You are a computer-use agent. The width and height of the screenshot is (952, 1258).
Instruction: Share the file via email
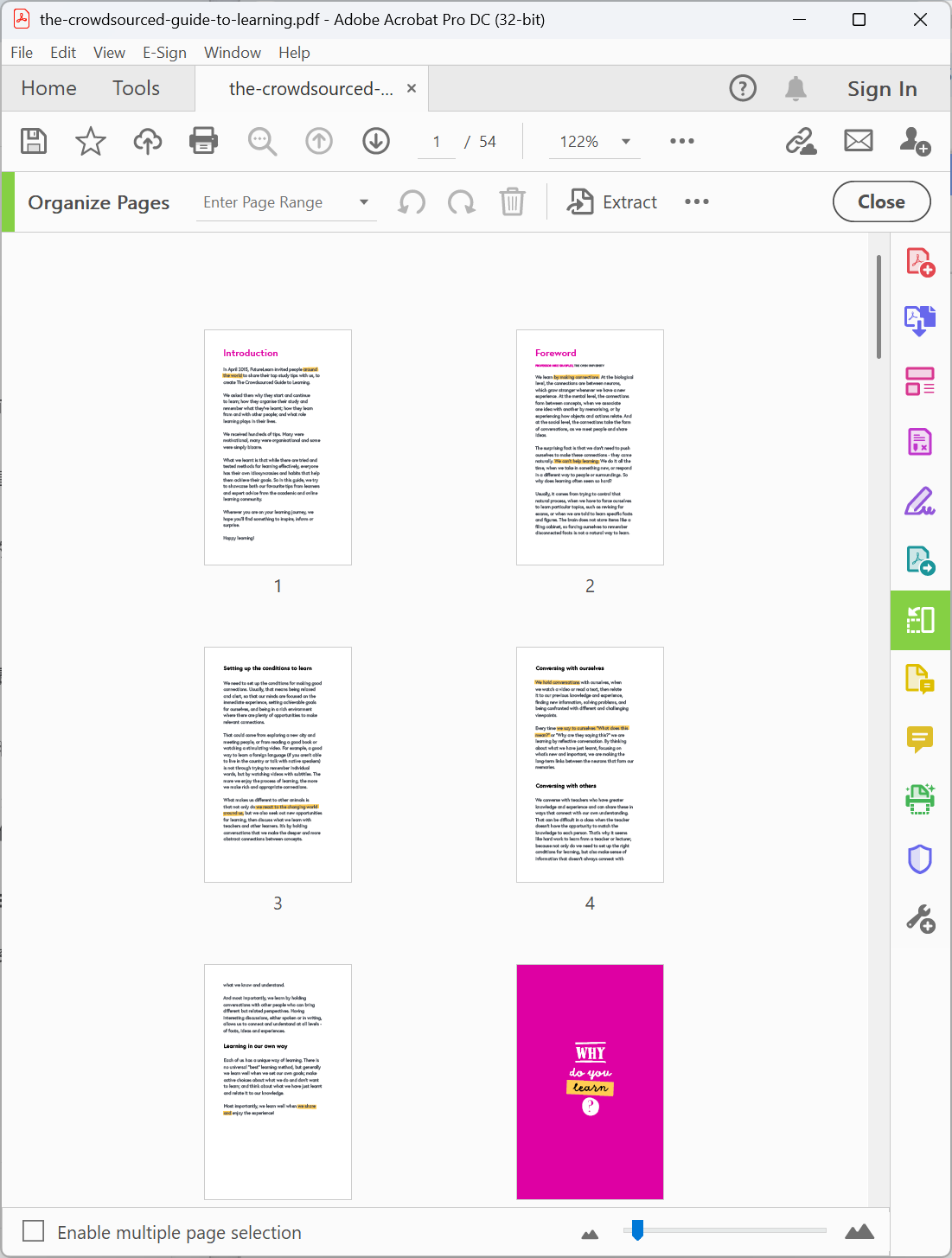(x=857, y=141)
